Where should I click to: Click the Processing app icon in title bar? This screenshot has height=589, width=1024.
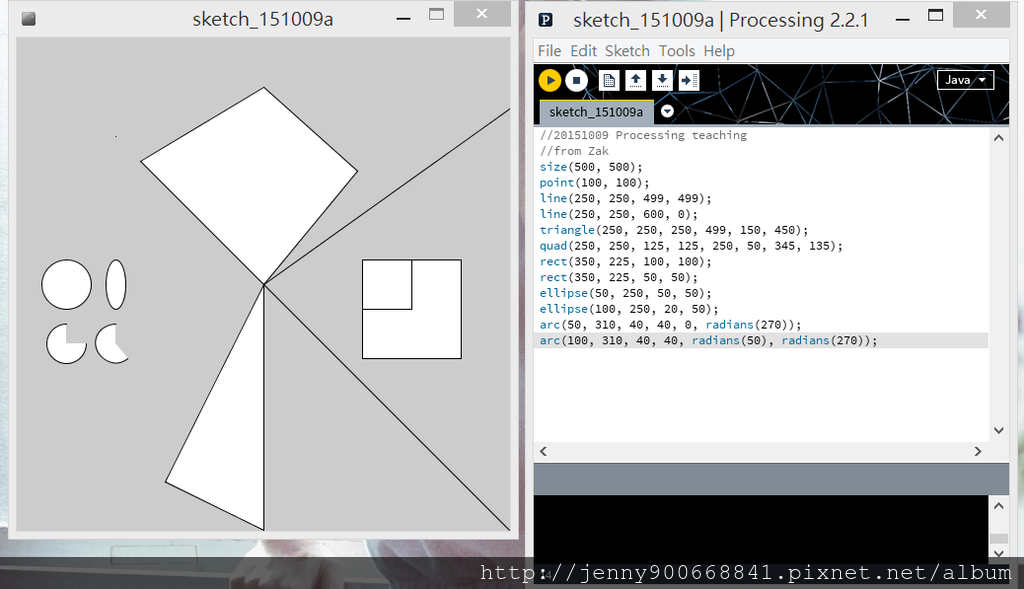pyautogui.click(x=546, y=20)
